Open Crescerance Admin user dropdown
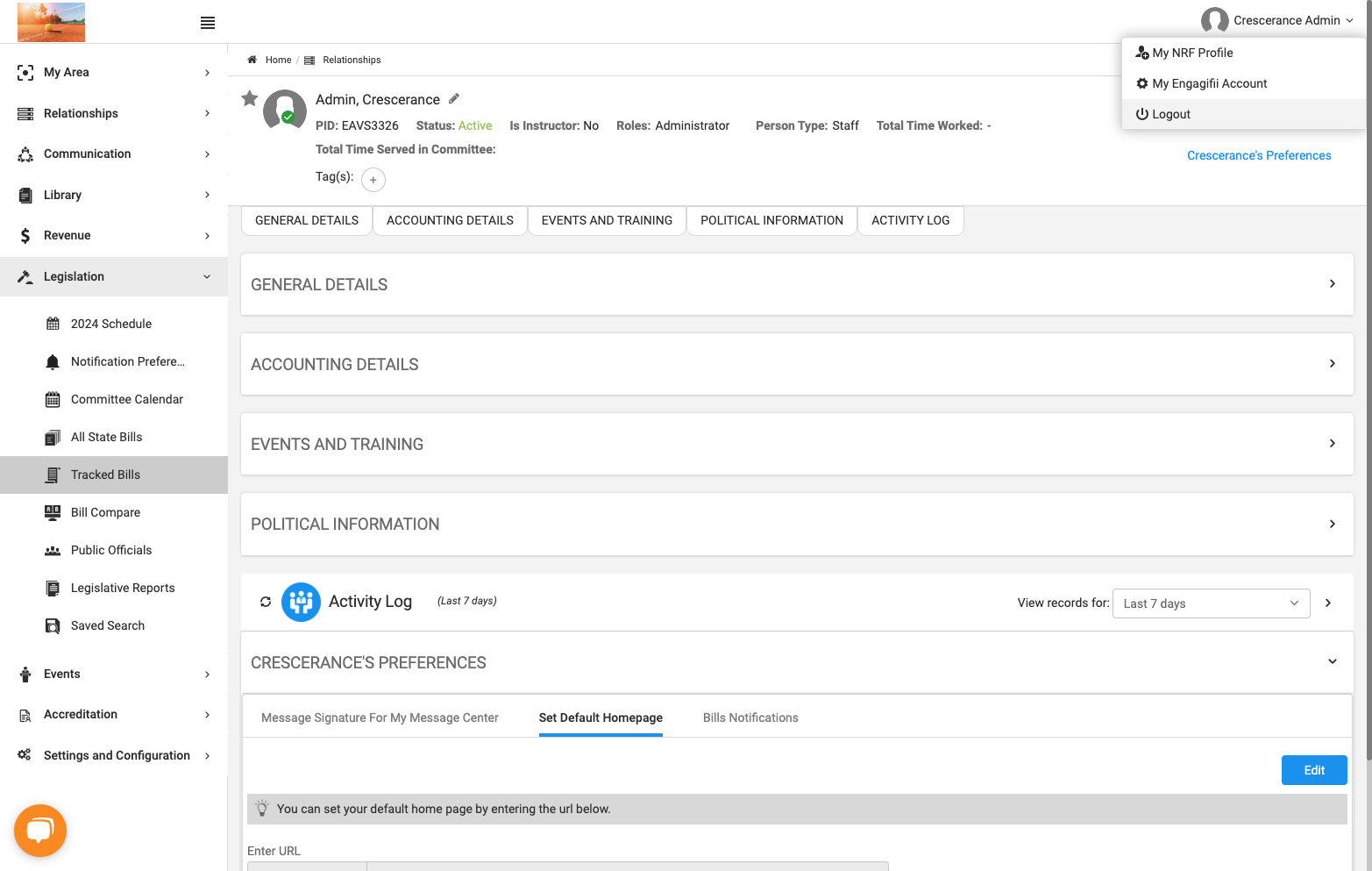Viewport: 1372px width, 871px height. click(1277, 20)
